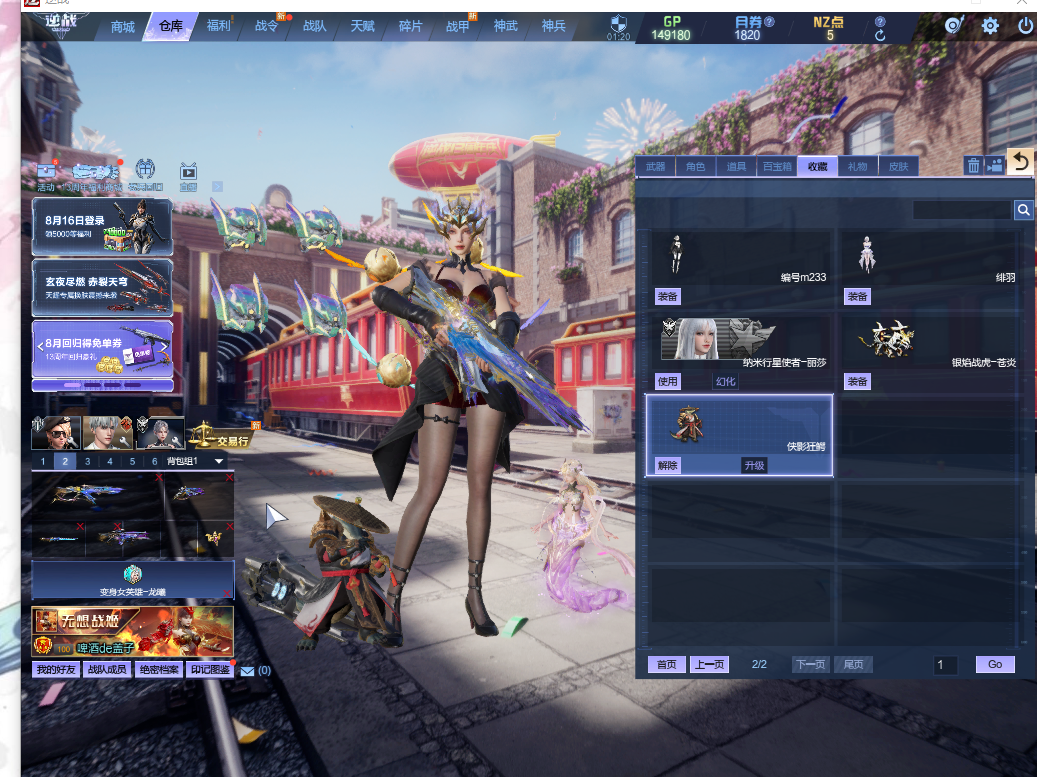Select the second banner carousel indicator
The height and width of the screenshot is (777, 1037).
tap(92, 385)
